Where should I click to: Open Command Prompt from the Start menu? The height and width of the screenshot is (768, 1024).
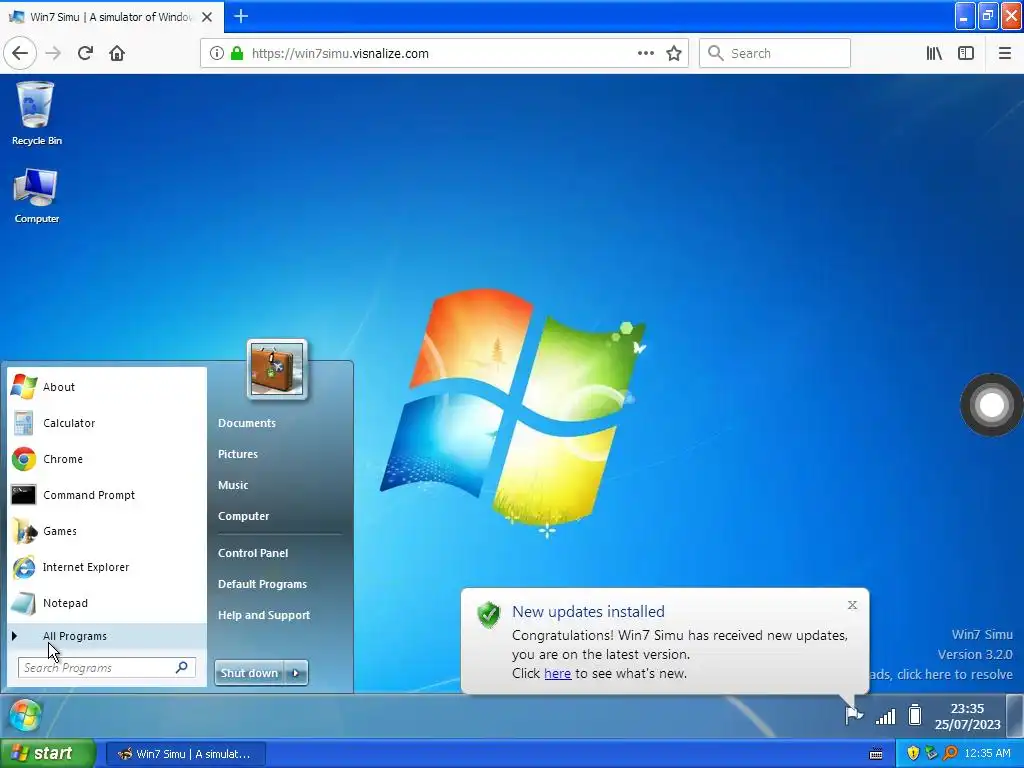coord(107,495)
